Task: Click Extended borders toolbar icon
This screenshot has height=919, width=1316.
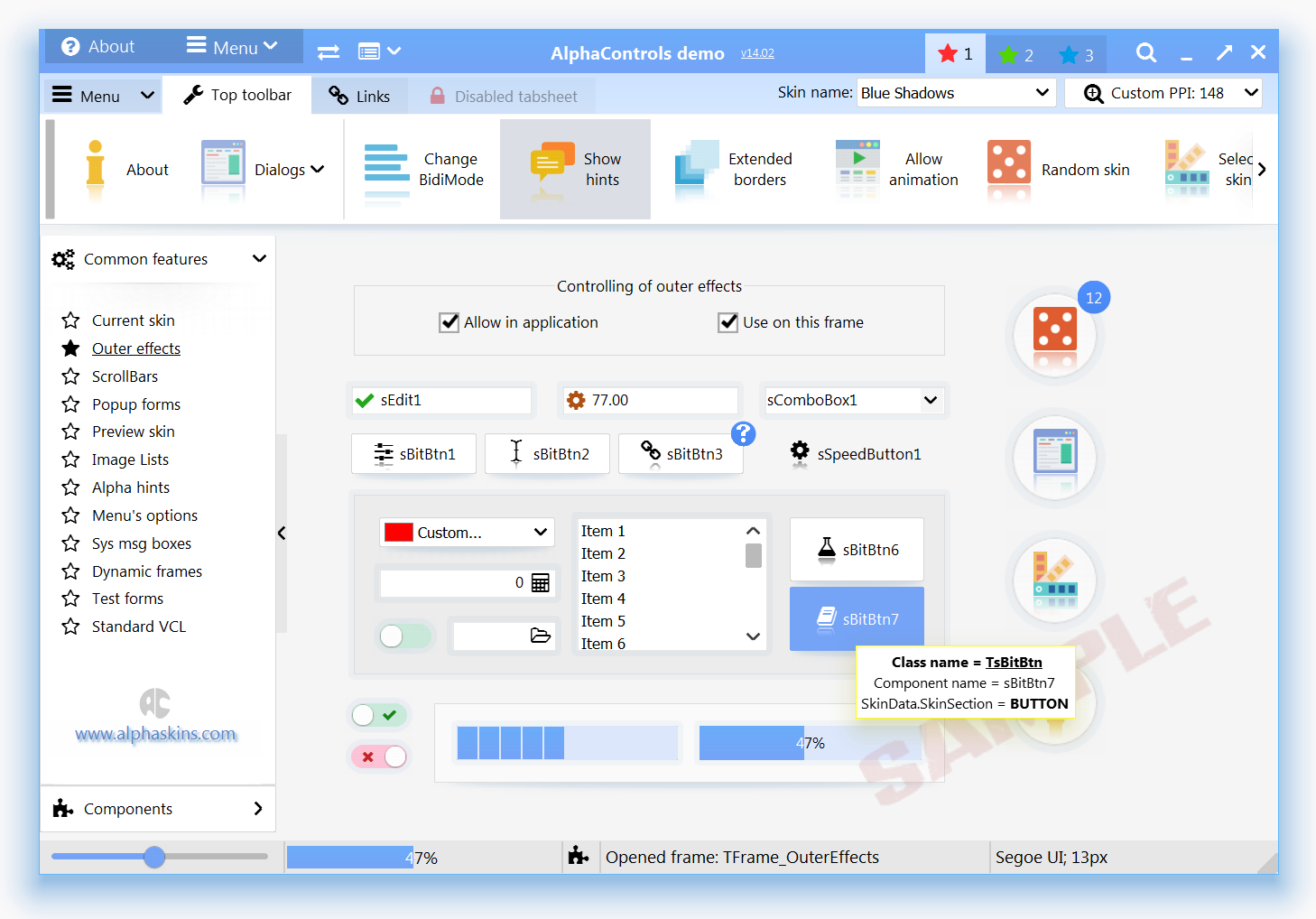Action: click(697, 169)
